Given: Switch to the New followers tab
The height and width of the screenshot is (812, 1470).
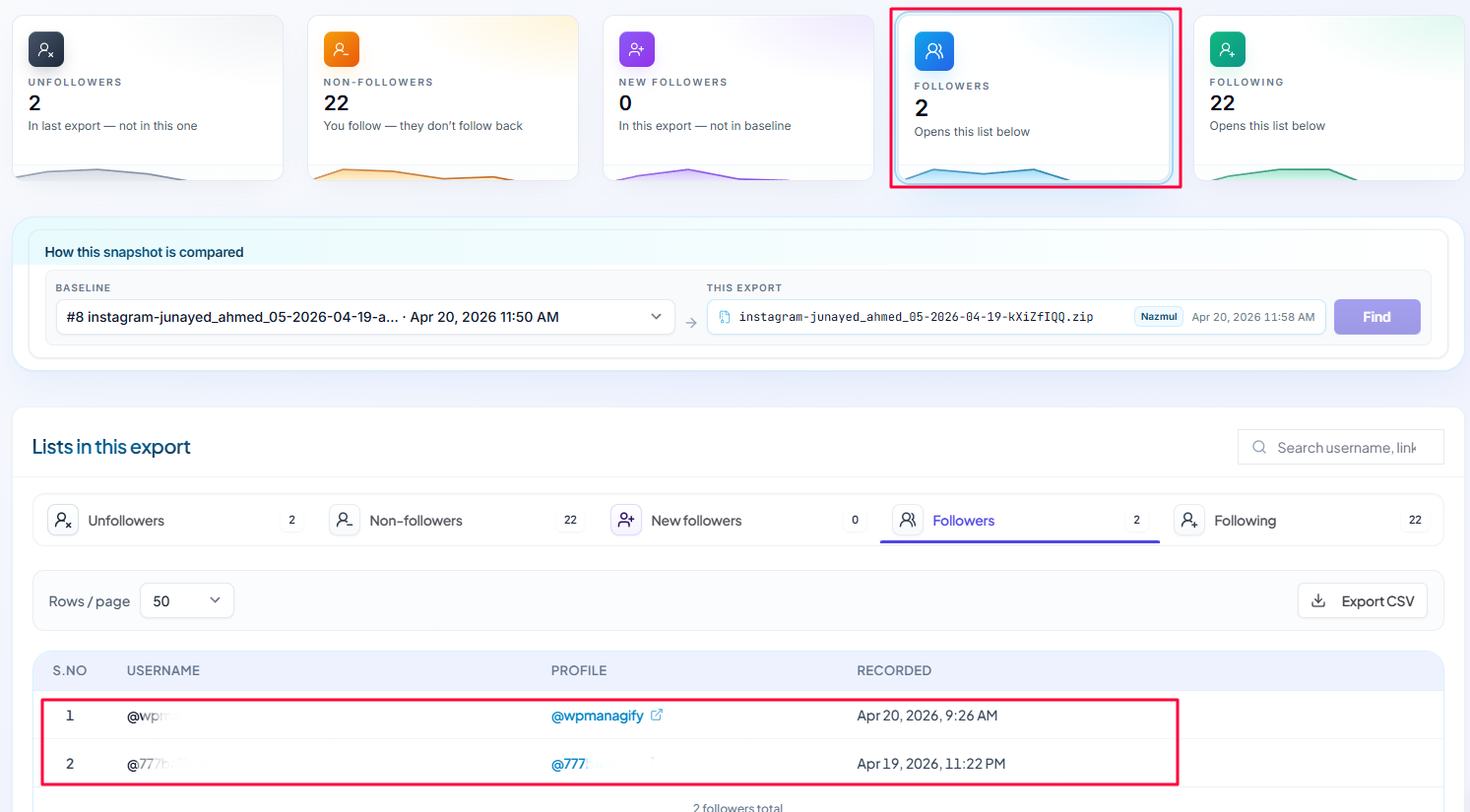Looking at the screenshot, I should click(x=737, y=520).
